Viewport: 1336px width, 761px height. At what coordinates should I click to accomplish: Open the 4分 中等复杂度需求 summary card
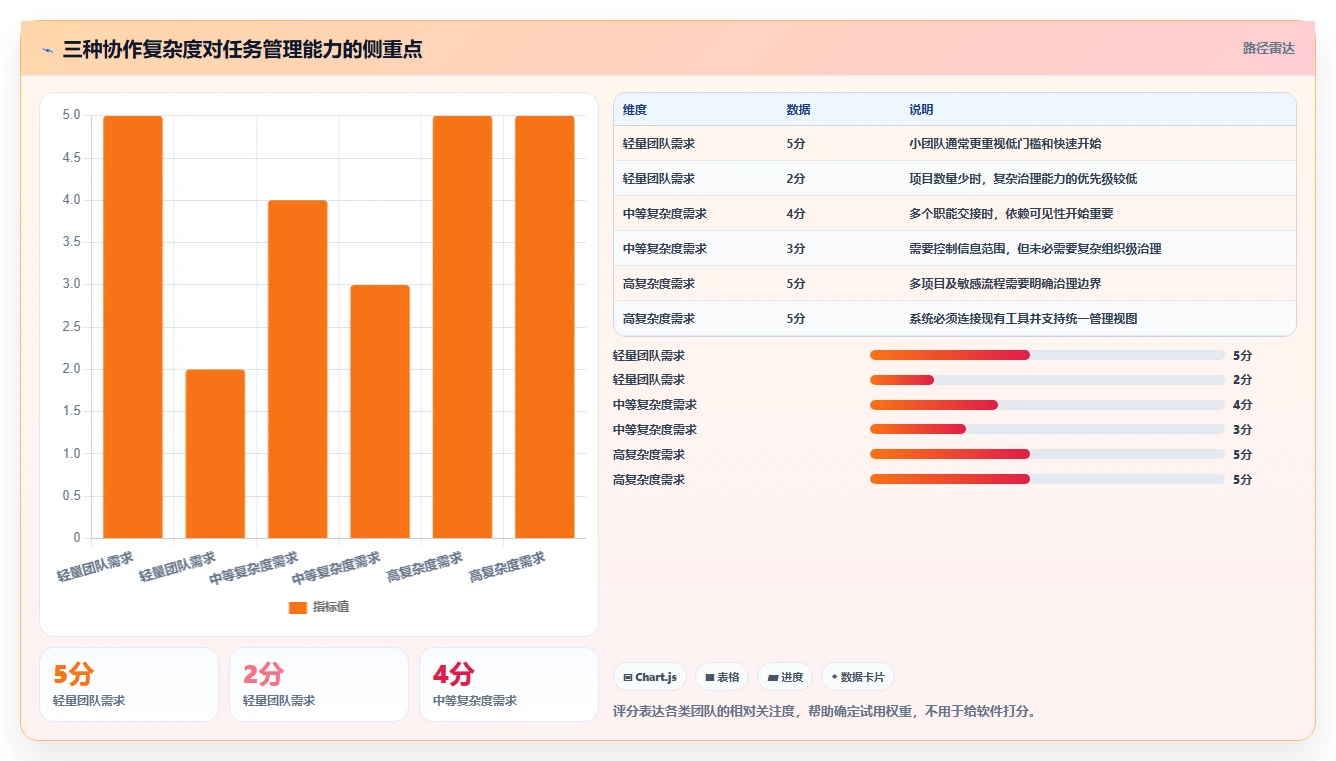pyautogui.click(x=509, y=684)
